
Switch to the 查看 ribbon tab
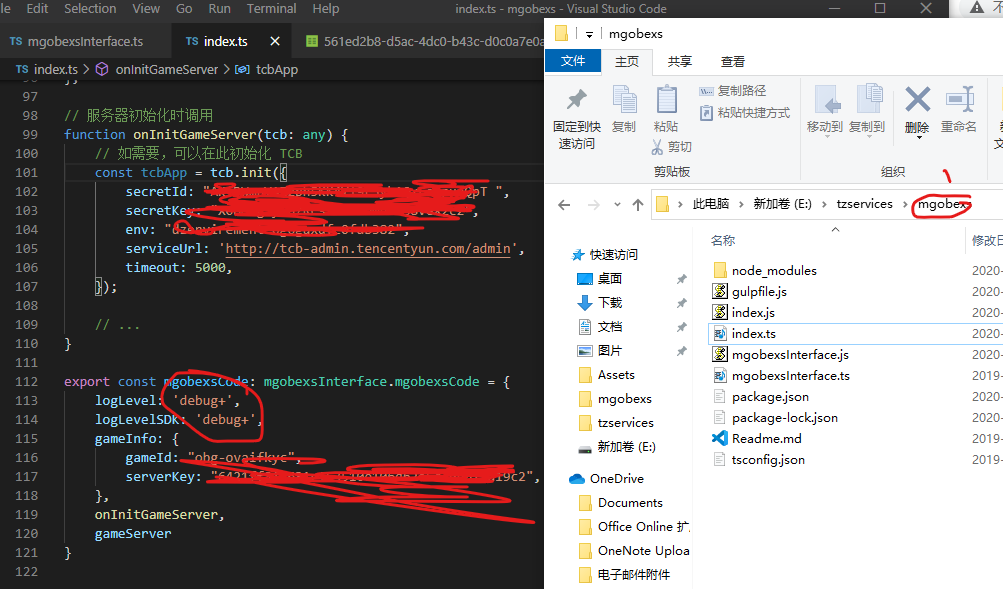[x=733, y=61]
